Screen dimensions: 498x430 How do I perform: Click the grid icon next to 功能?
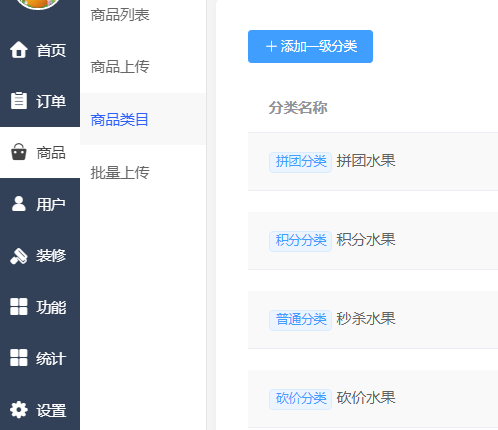tap(19, 307)
